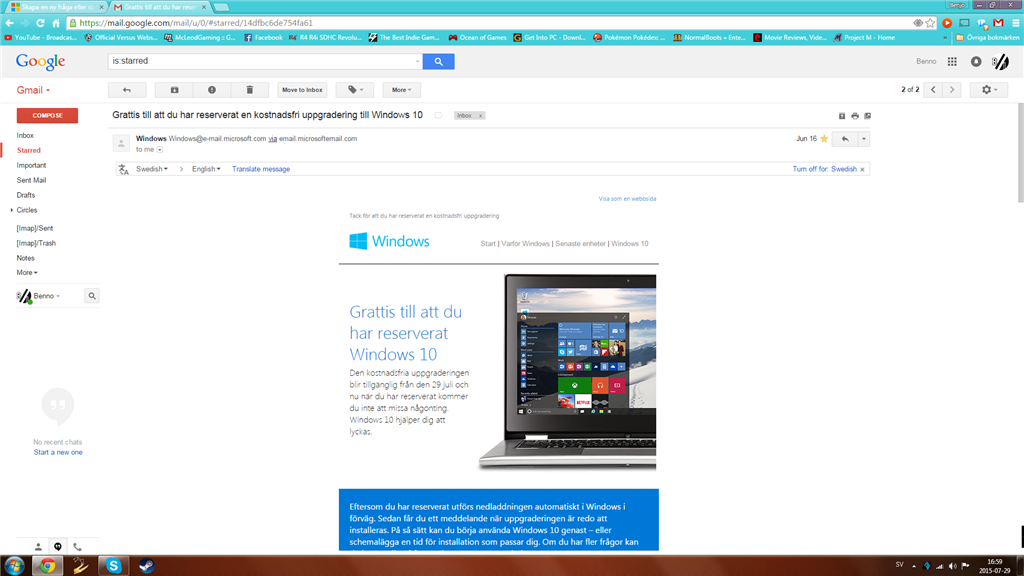The image size is (1024, 576).
Task: Open Google notifications bell icon
Action: (x=976, y=61)
